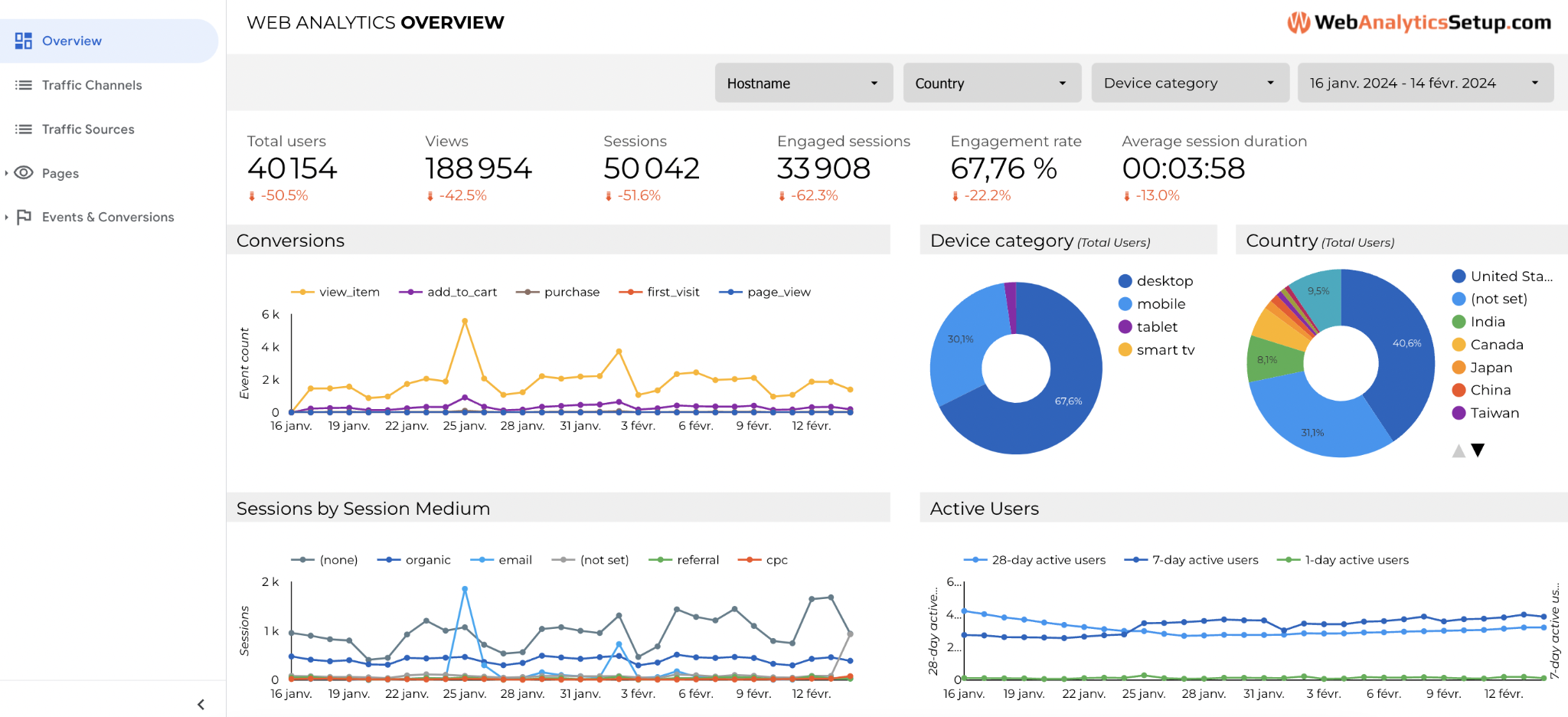Expand the Pages submenu arrow
The width and height of the screenshot is (1568, 717).
click(x=7, y=173)
